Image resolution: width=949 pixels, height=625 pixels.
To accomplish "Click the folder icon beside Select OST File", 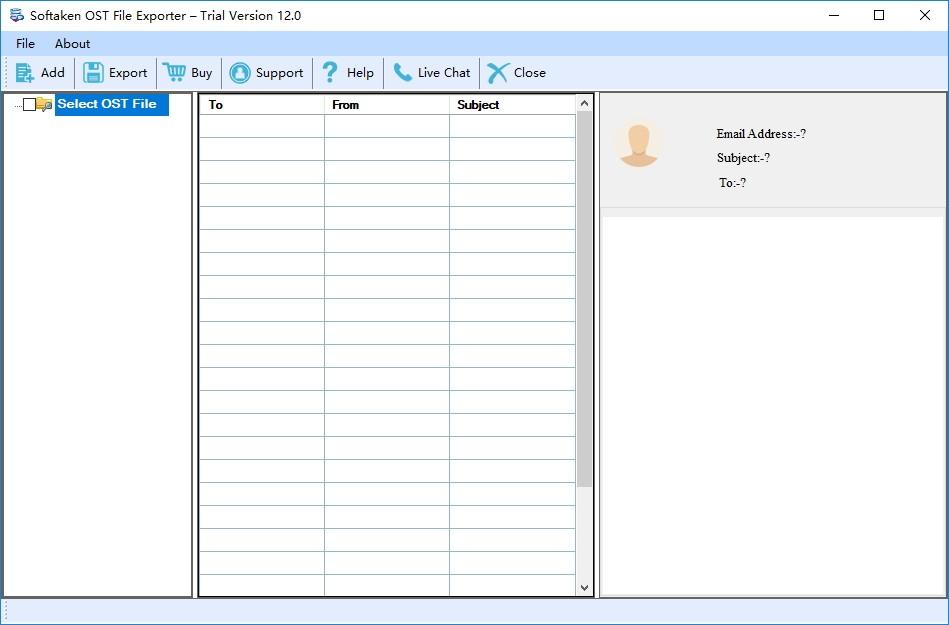I will tap(44, 105).
